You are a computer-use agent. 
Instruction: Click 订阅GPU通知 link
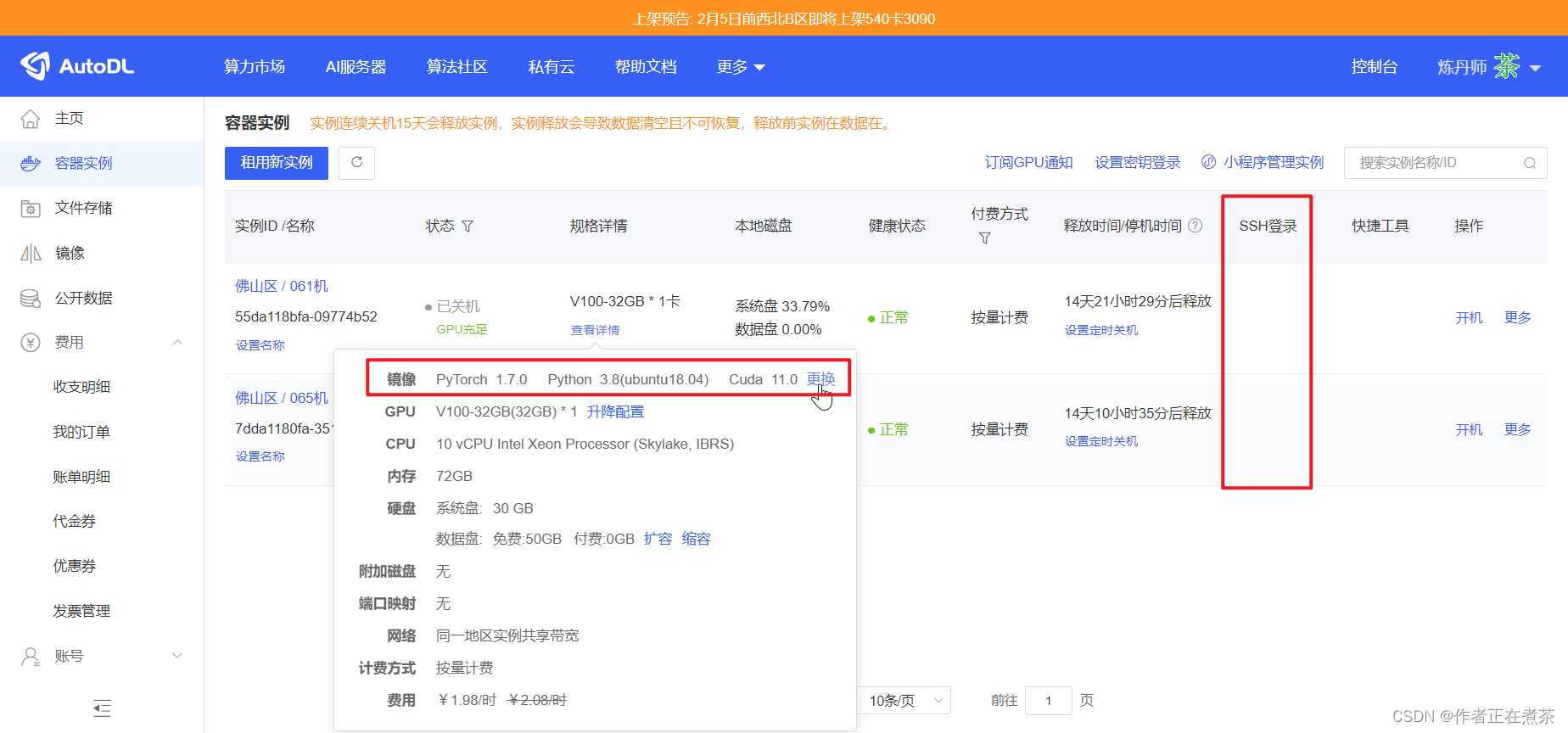[x=1029, y=163]
